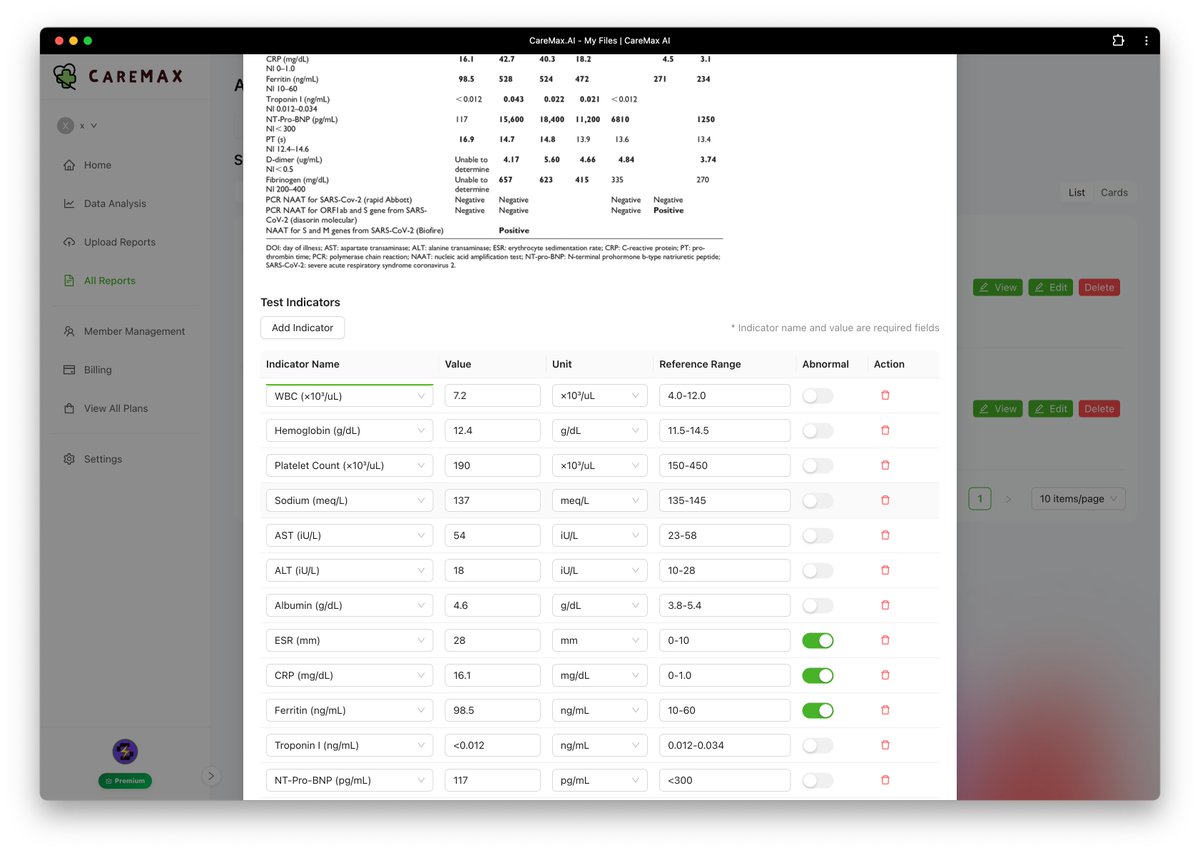The height and width of the screenshot is (853, 1200).
Task: Click the Ferritin value field 98.5
Action: point(492,711)
